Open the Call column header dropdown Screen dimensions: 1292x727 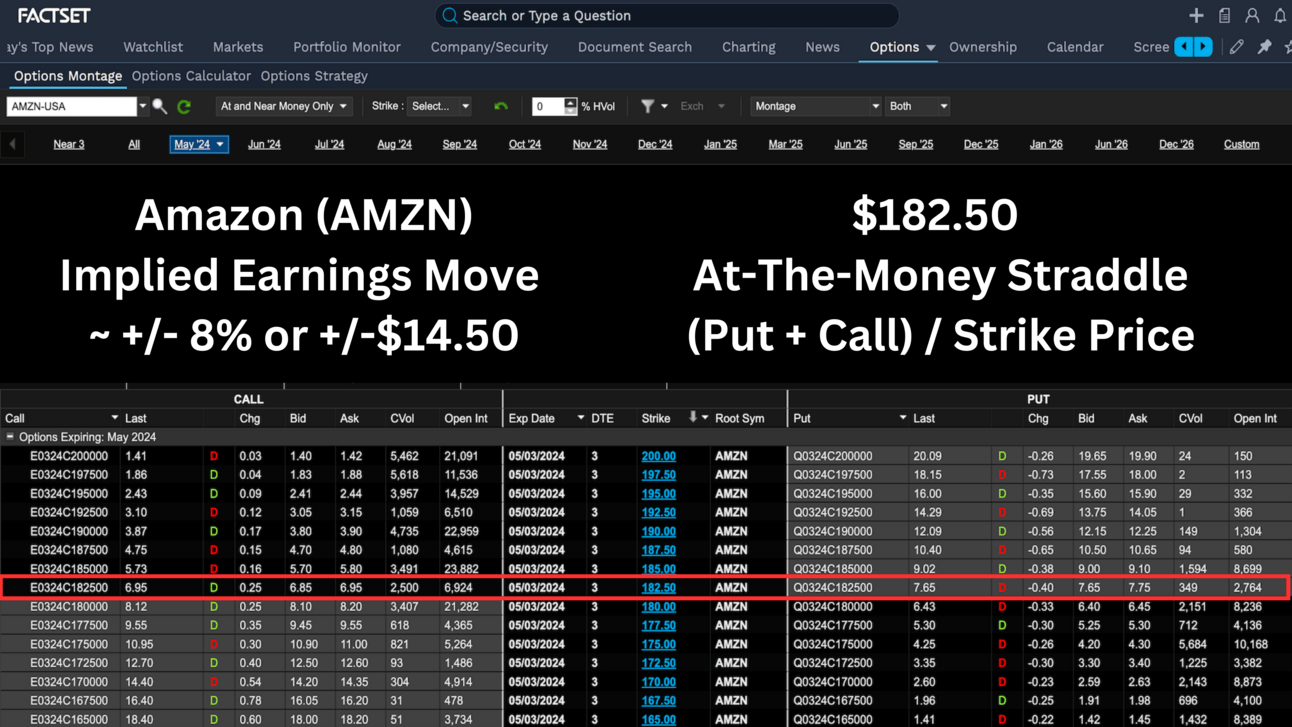coord(114,418)
